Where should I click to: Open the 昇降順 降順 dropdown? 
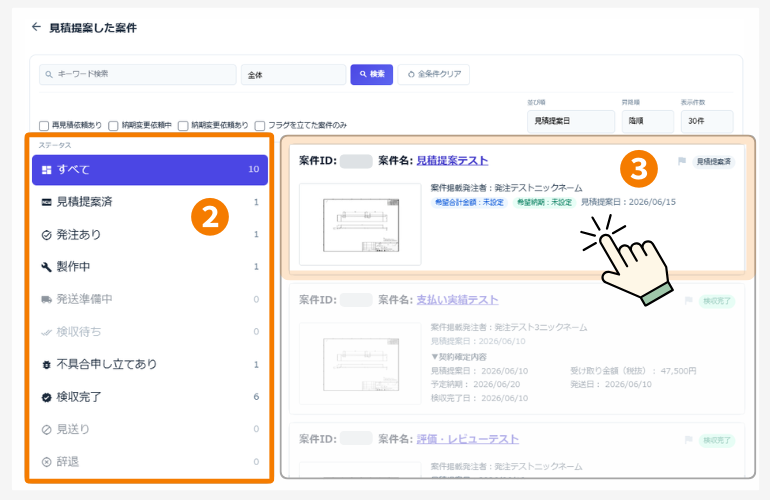click(x=648, y=121)
